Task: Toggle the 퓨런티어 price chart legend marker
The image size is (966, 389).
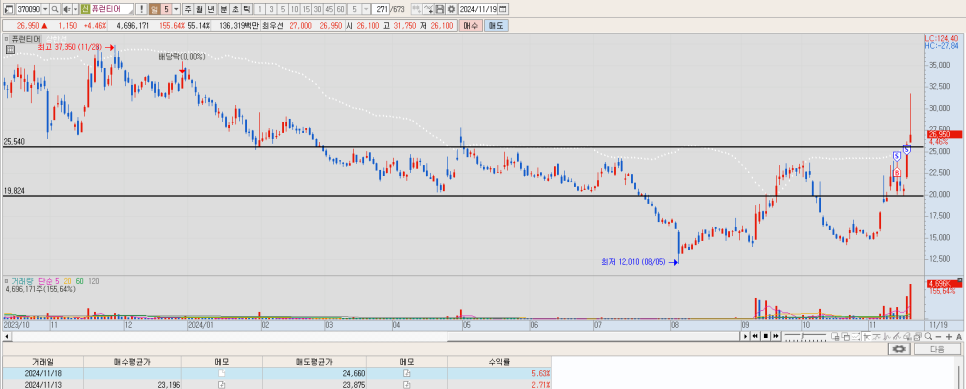Action: pyautogui.click(x=7, y=39)
